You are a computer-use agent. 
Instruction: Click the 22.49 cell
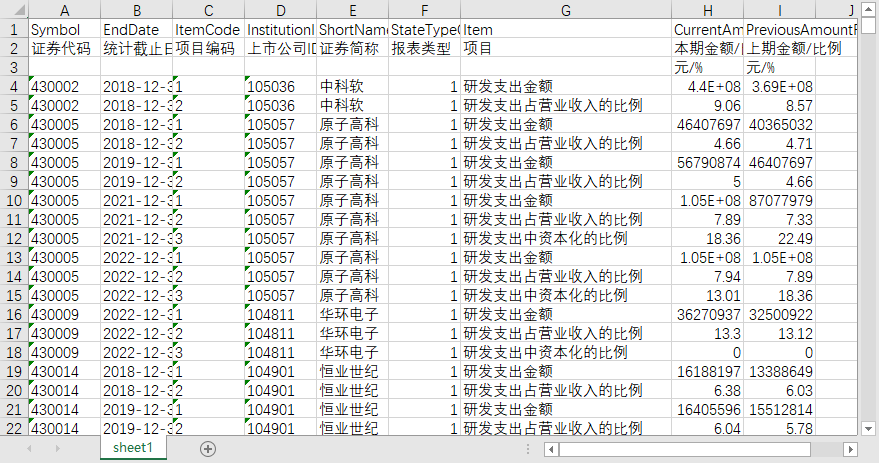[780, 238]
